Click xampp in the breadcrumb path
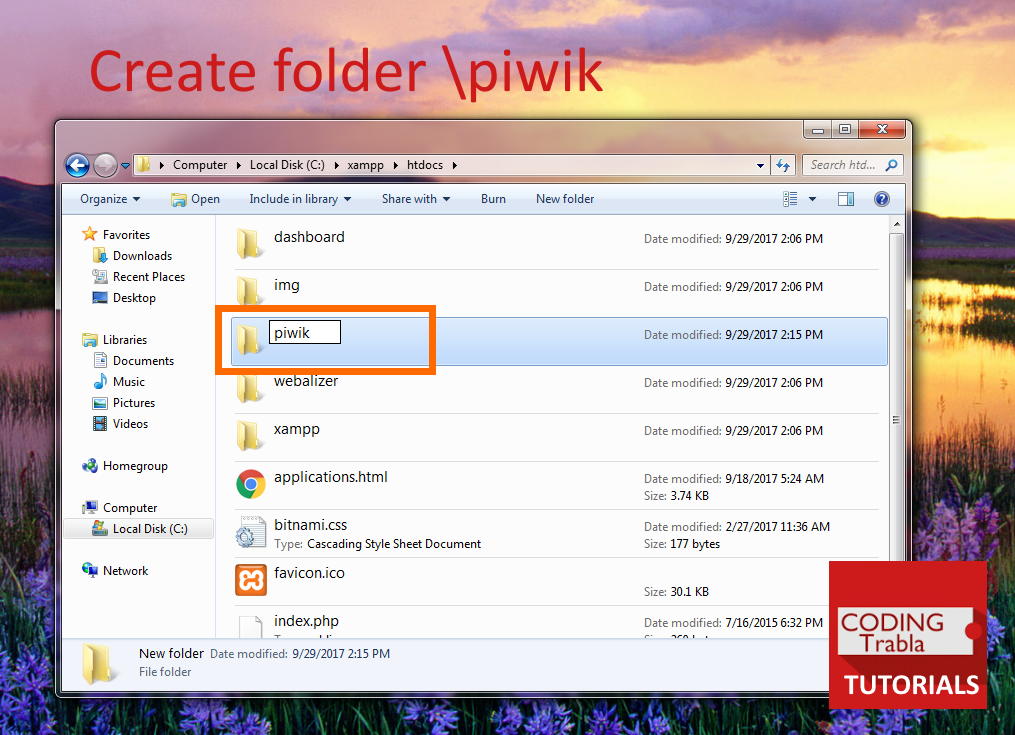 click(x=366, y=165)
